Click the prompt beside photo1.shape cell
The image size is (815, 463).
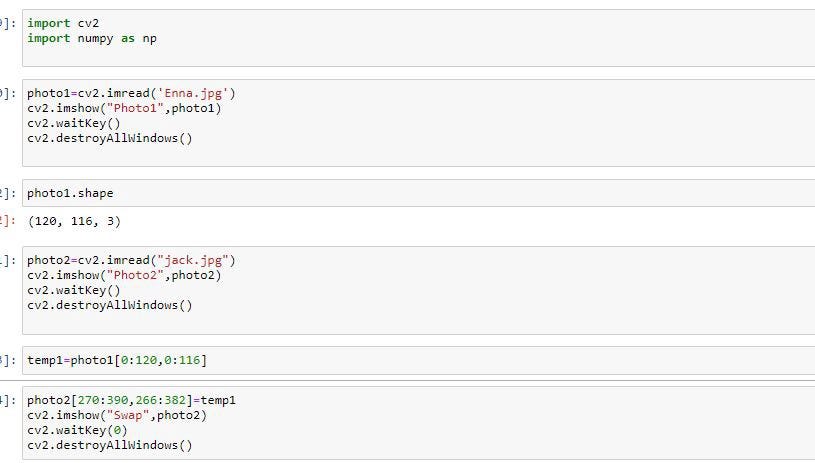[x=8, y=193]
